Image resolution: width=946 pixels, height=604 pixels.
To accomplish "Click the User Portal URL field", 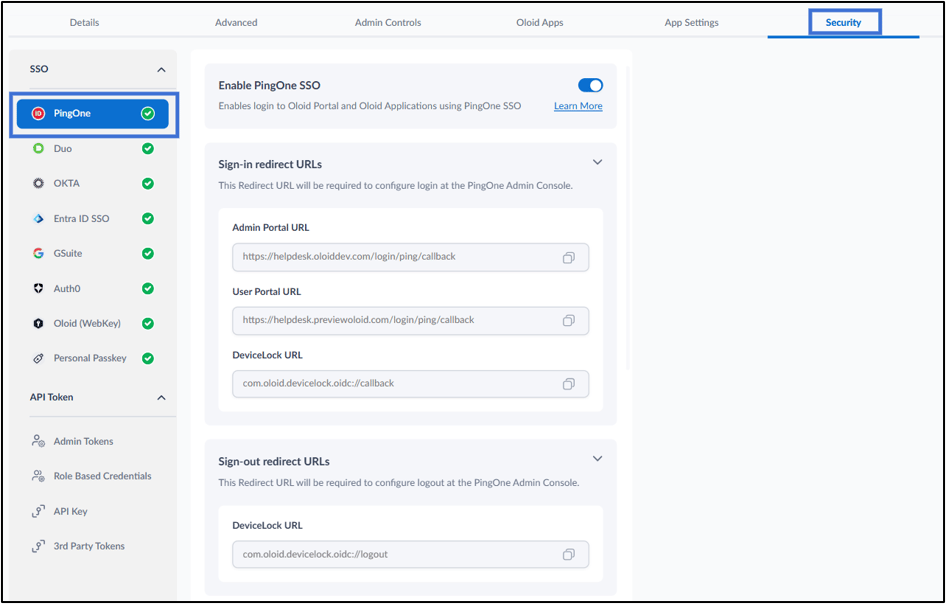I will tap(410, 321).
